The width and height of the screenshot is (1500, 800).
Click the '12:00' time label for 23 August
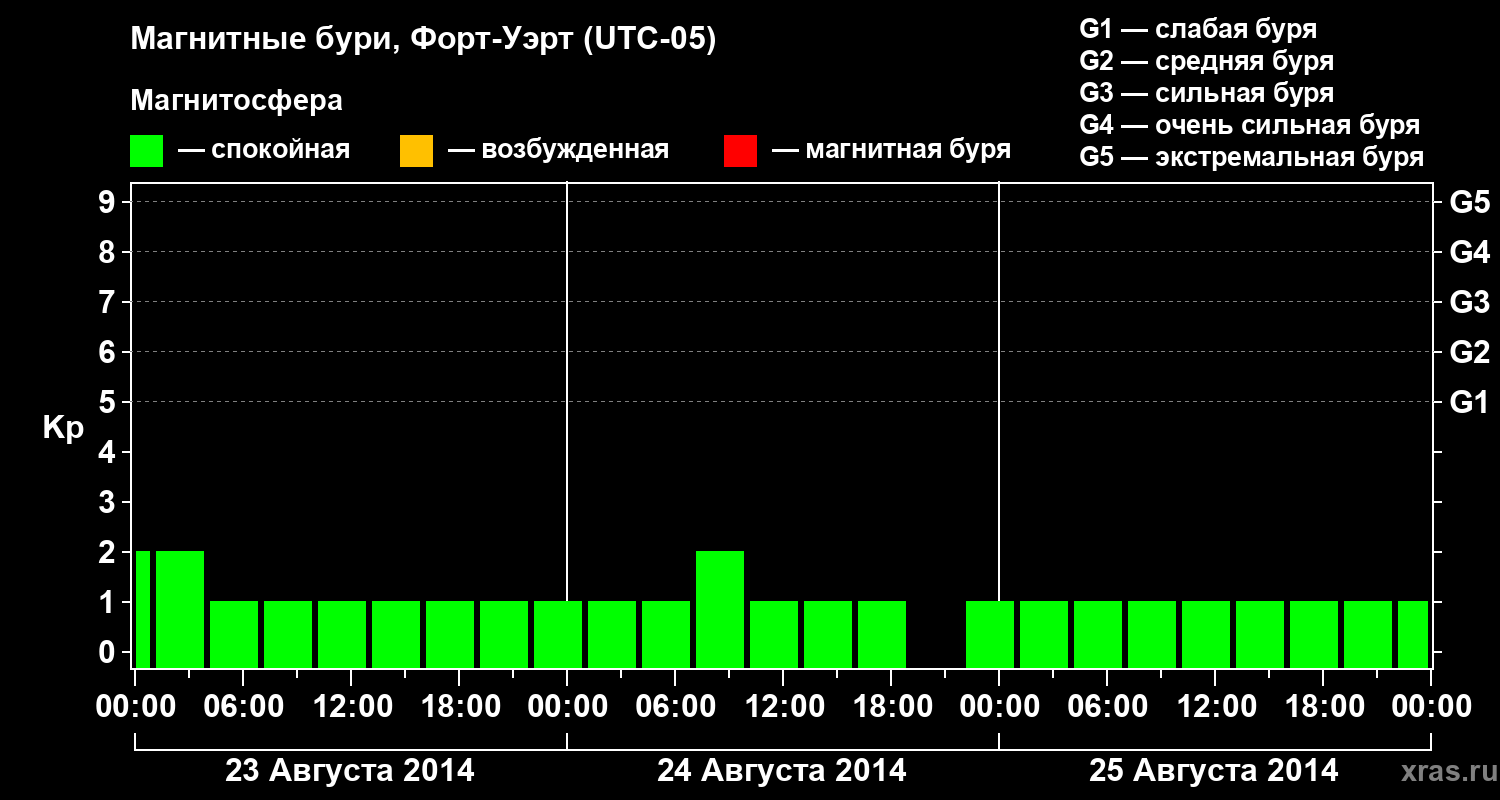click(x=351, y=707)
